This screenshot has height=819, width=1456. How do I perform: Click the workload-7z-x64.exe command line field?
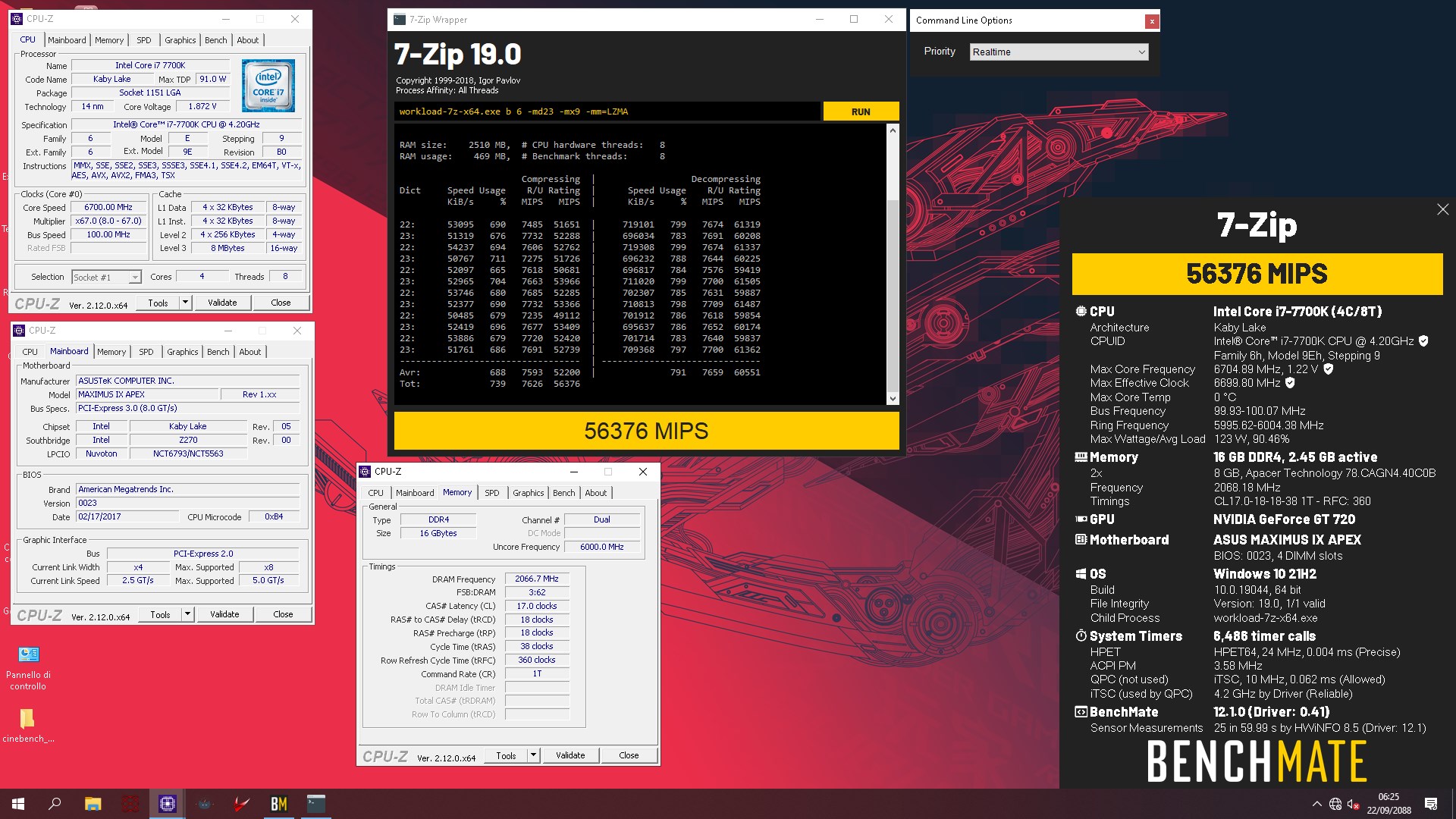pyautogui.click(x=607, y=111)
